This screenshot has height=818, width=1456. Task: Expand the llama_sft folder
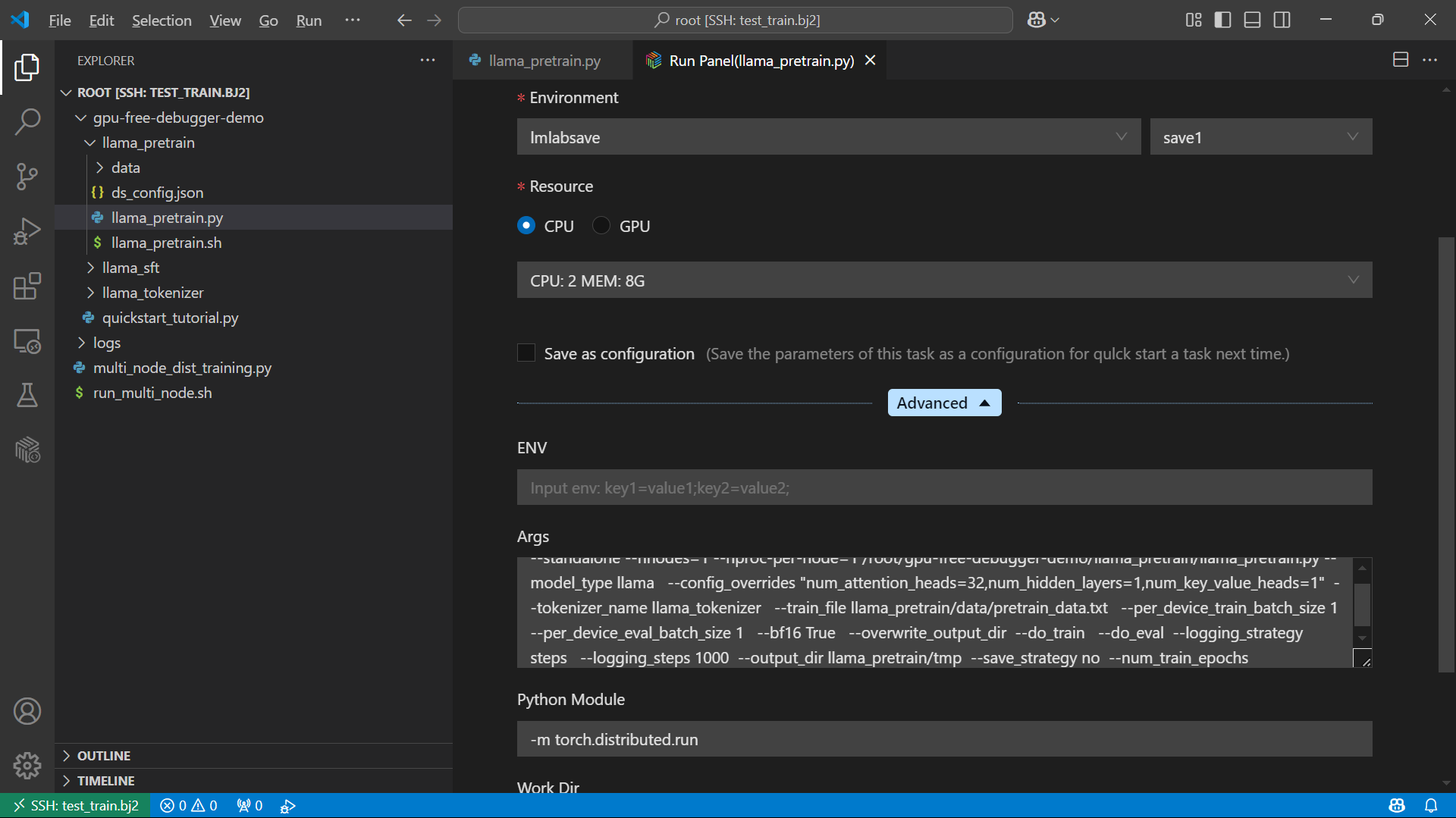click(130, 268)
